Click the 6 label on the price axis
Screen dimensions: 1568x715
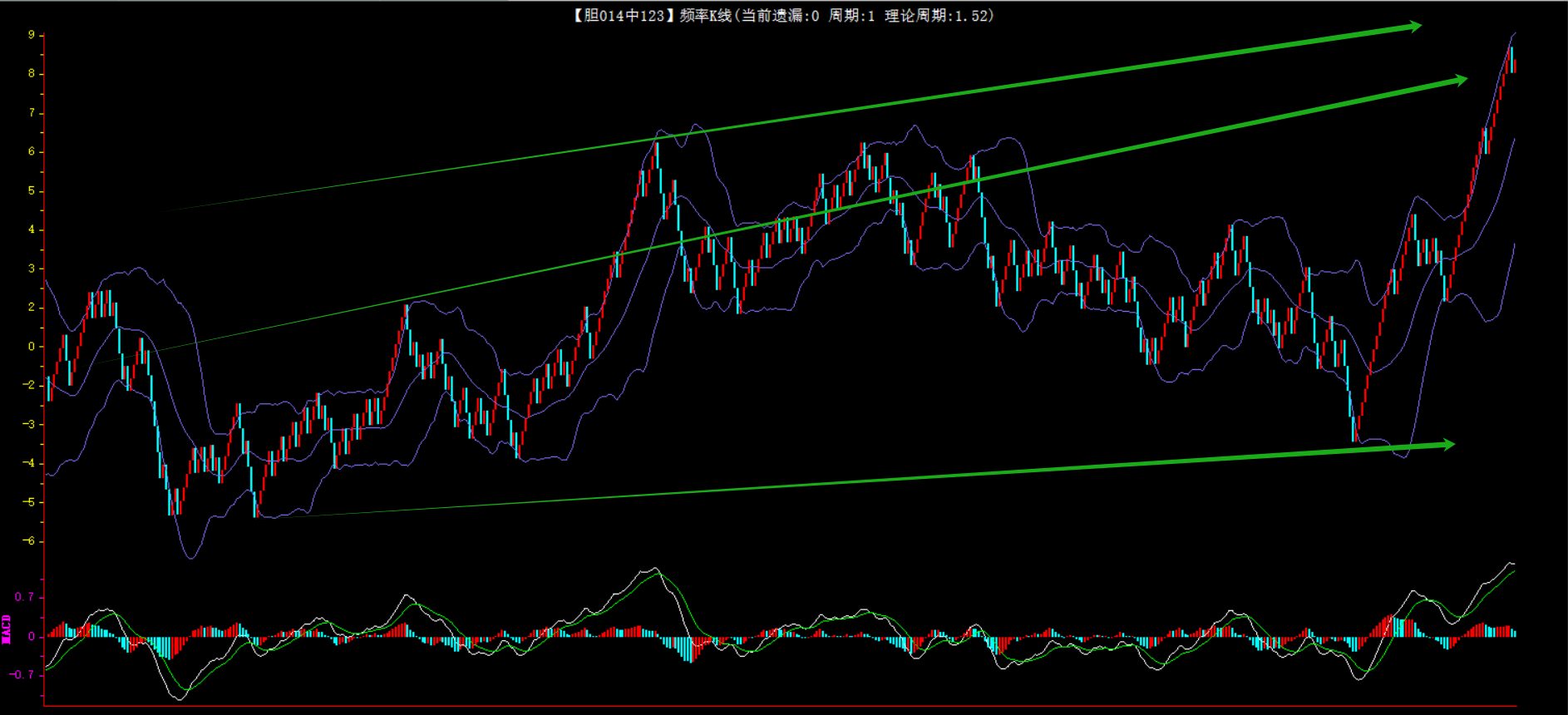(32, 151)
